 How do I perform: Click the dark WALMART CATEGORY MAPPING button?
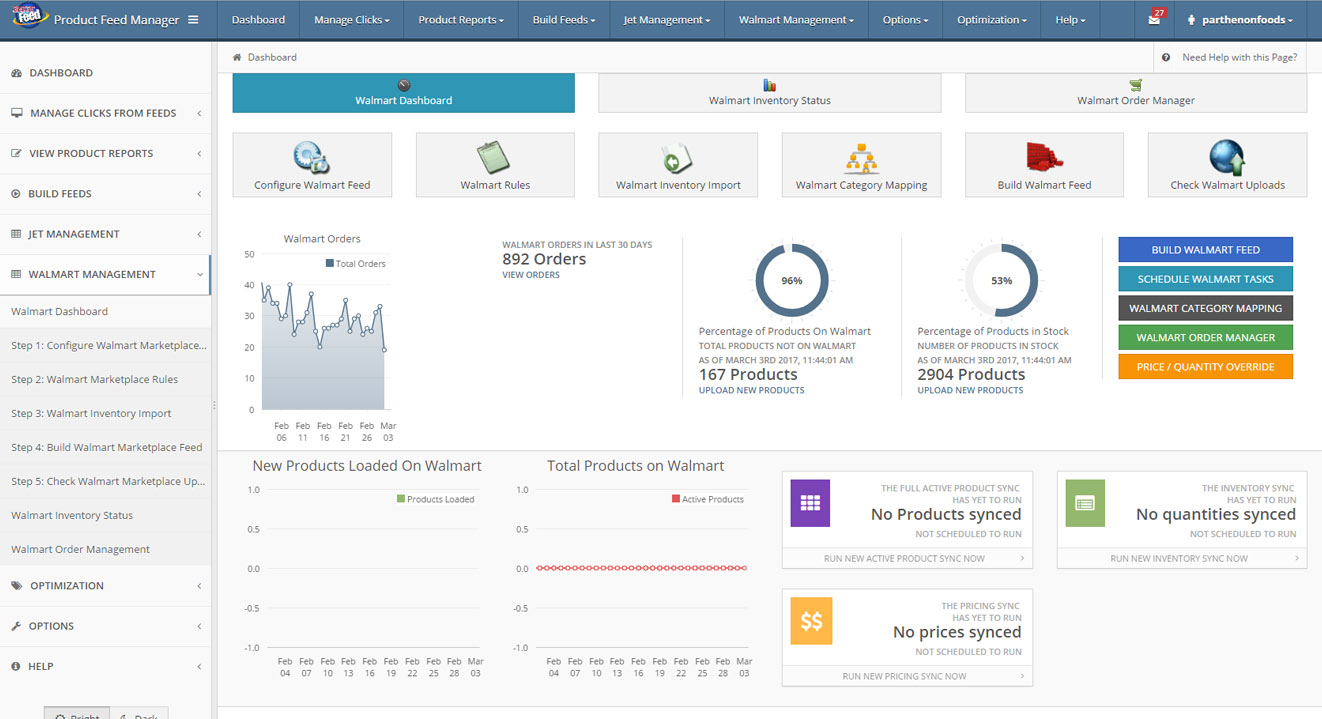(1205, 308)
